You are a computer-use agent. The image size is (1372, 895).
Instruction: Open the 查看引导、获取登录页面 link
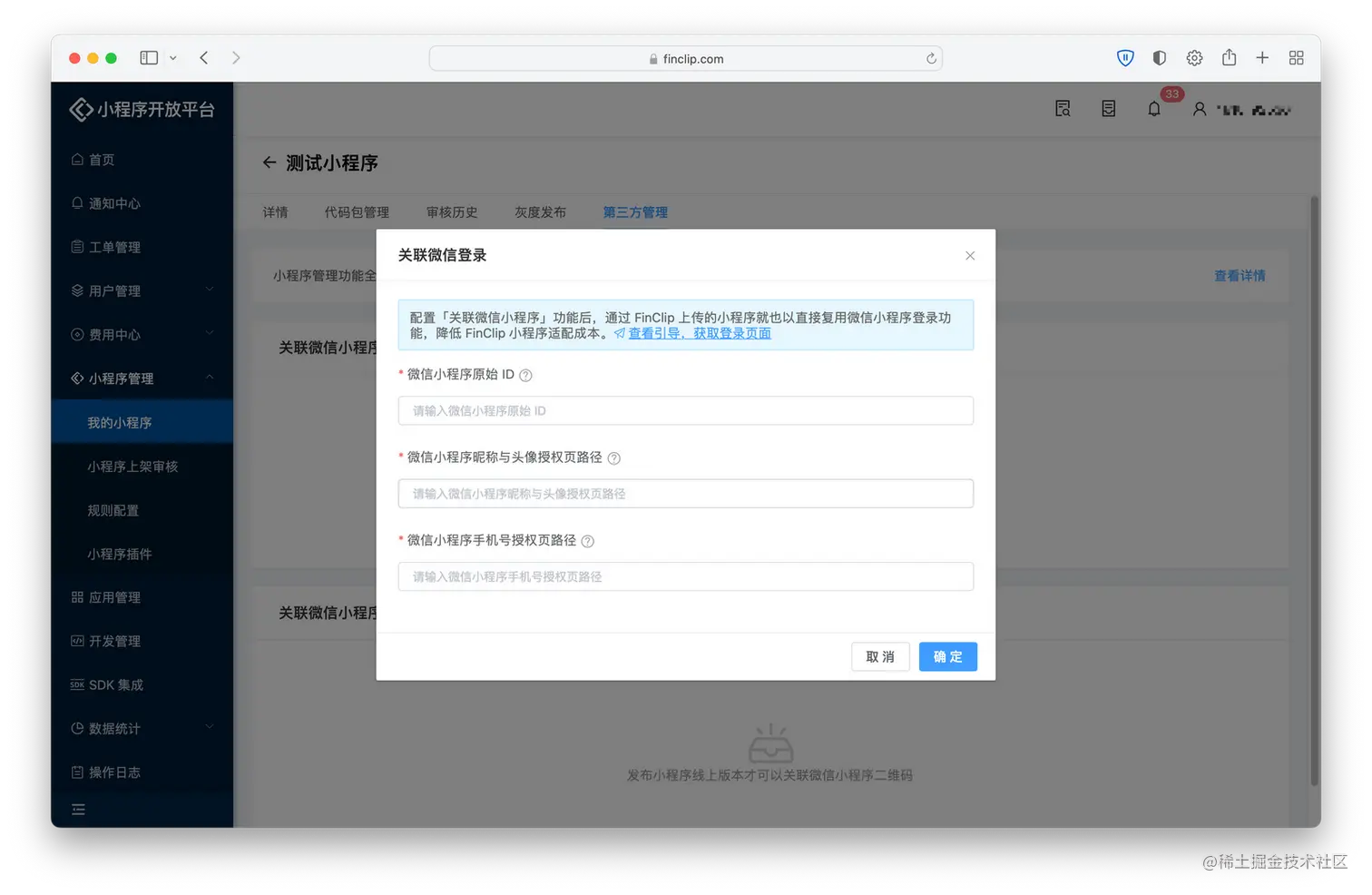pos(700,333)
